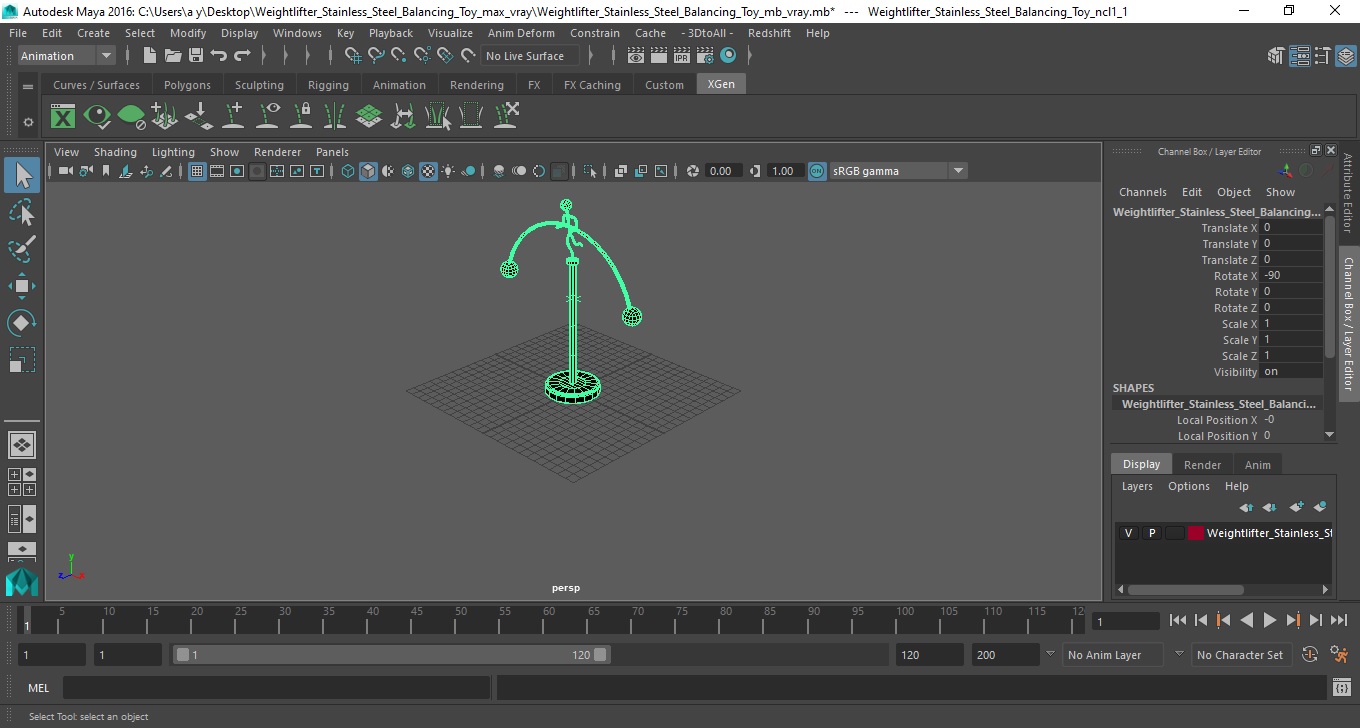
Task: Click the XGen preview eye icon
Action: 97,117
